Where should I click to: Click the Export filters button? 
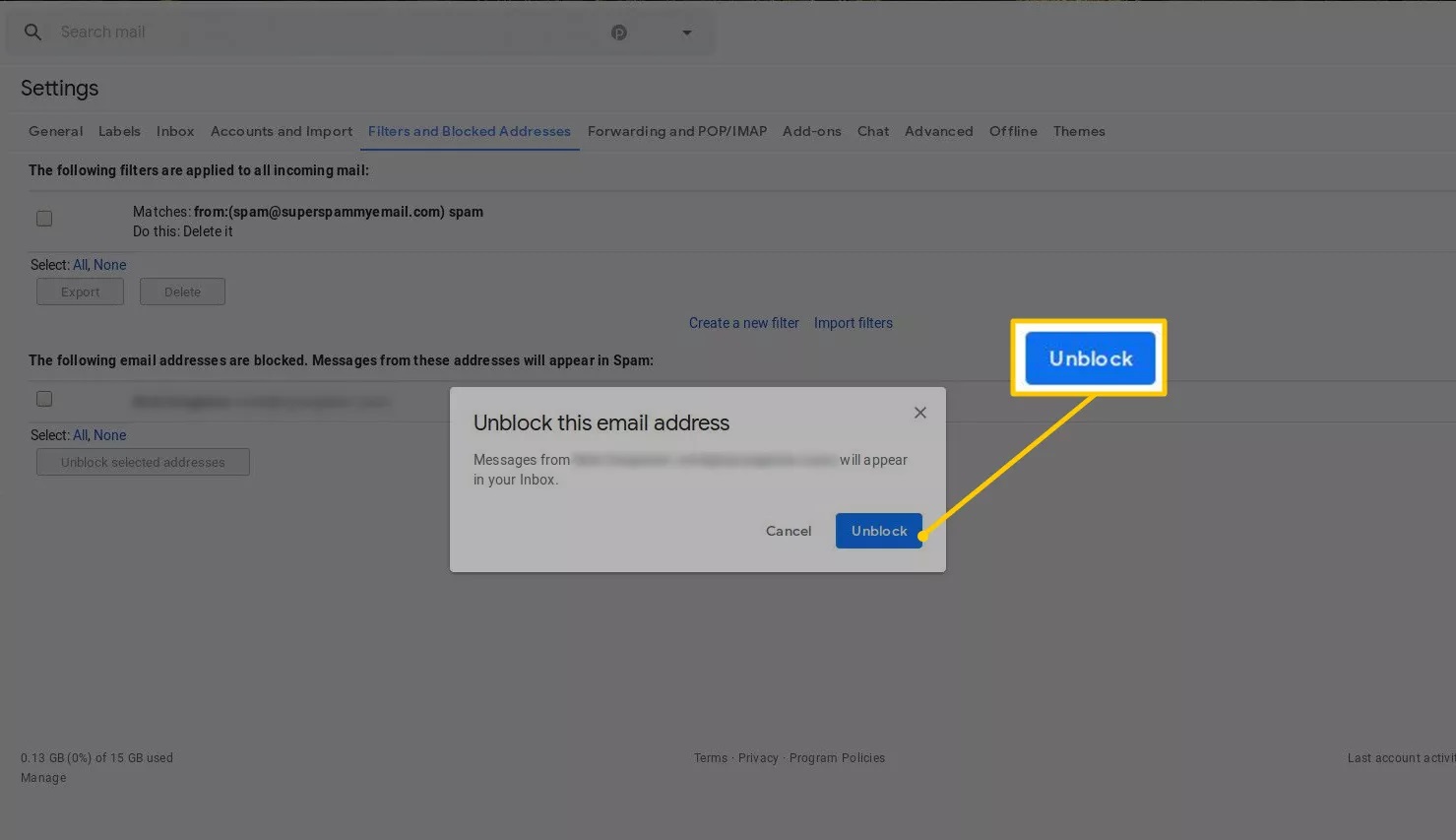coord(80,291)
